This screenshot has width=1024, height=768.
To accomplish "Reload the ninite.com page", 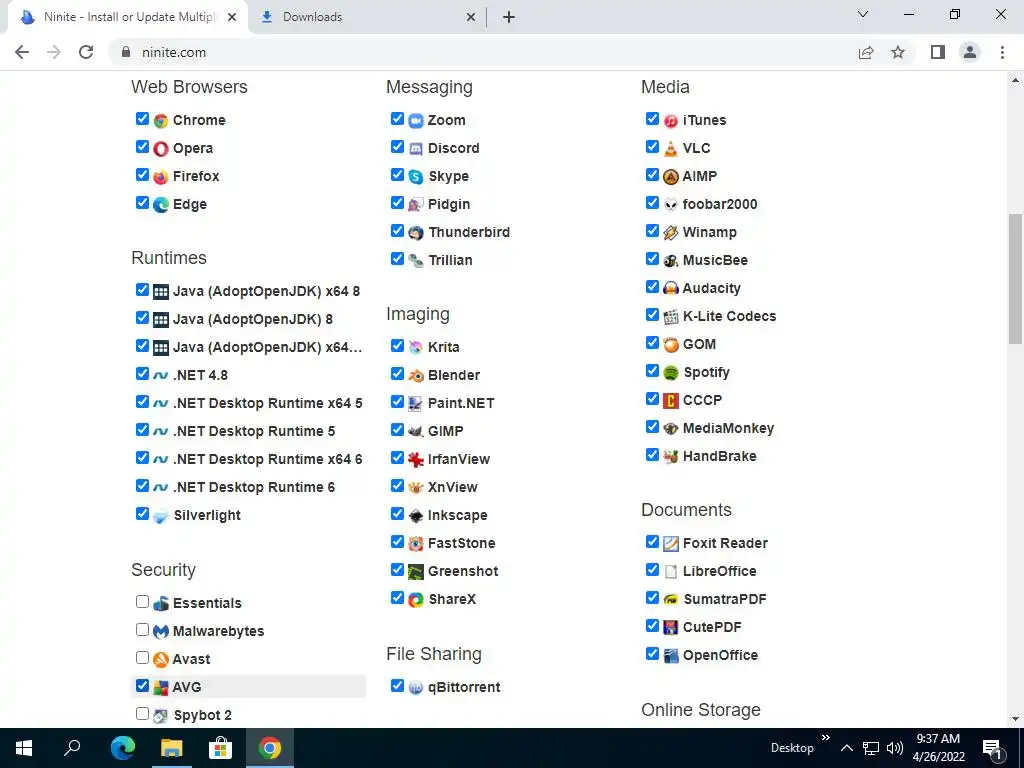I will point(86,52).
